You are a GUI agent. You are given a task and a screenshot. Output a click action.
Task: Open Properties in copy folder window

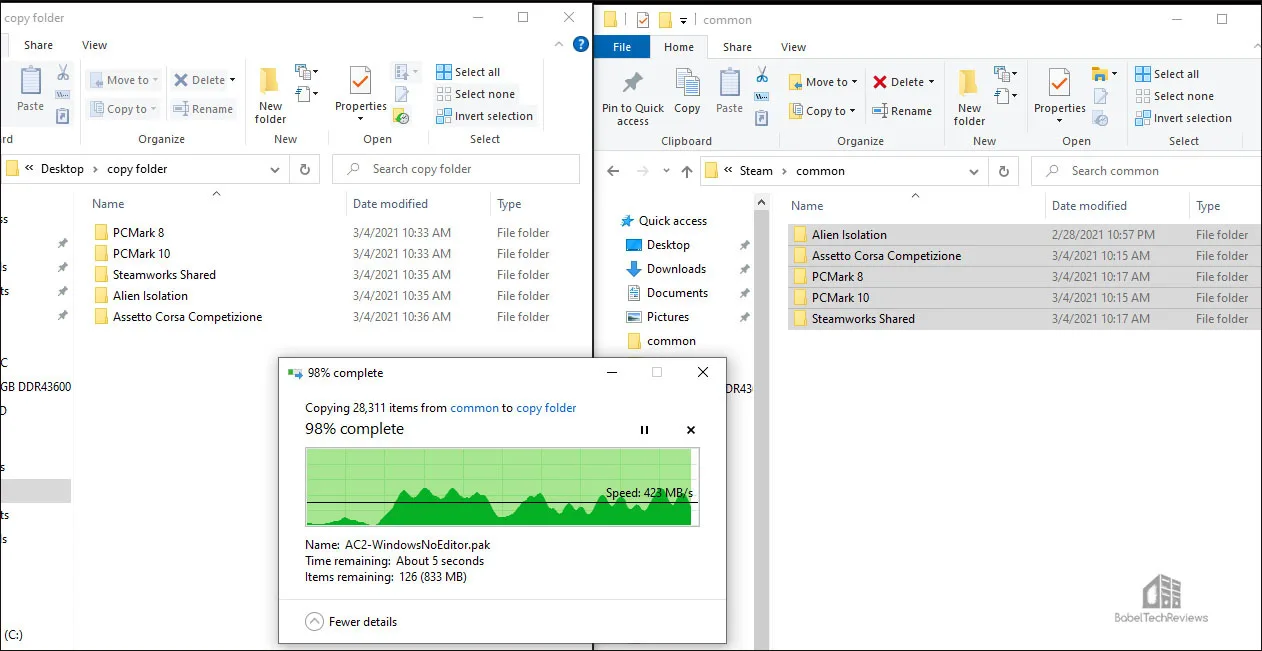pyautogui.click(x=361, y=95)
